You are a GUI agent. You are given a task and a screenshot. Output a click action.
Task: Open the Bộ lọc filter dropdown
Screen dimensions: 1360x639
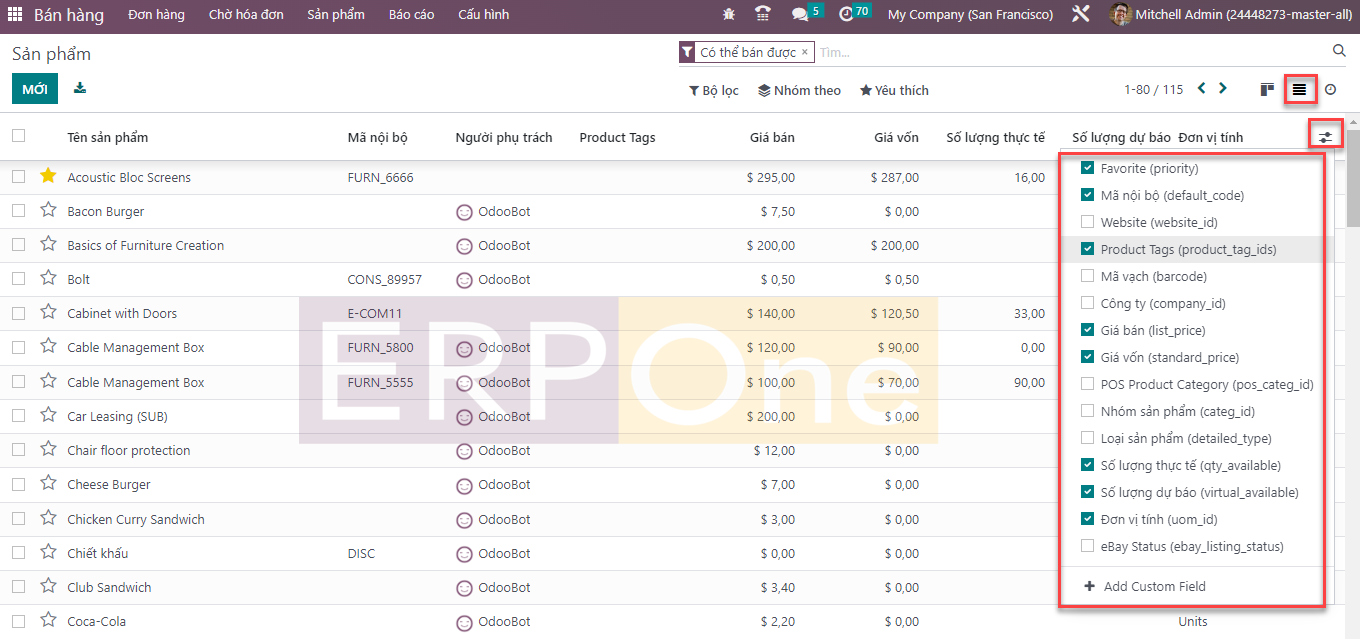714,90
